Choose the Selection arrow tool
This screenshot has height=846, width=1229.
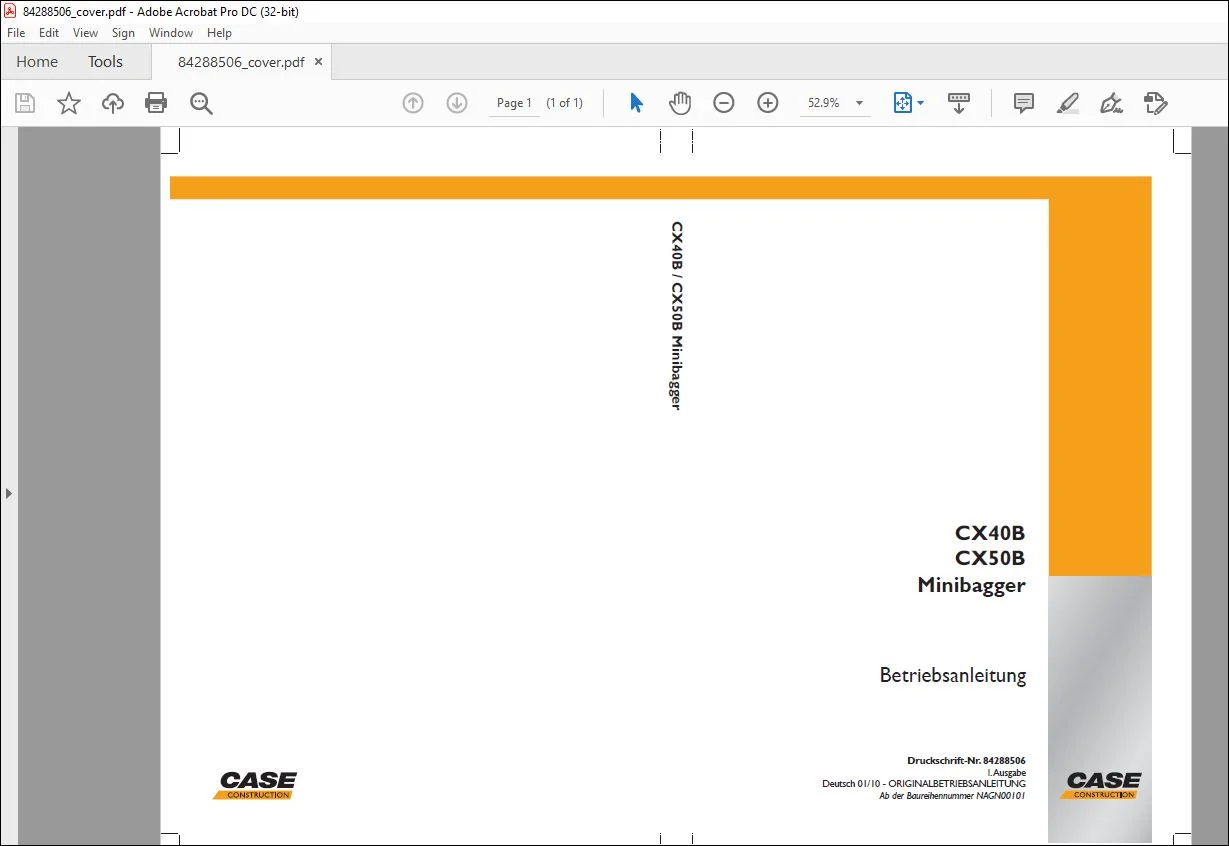(x=636, y=103)
